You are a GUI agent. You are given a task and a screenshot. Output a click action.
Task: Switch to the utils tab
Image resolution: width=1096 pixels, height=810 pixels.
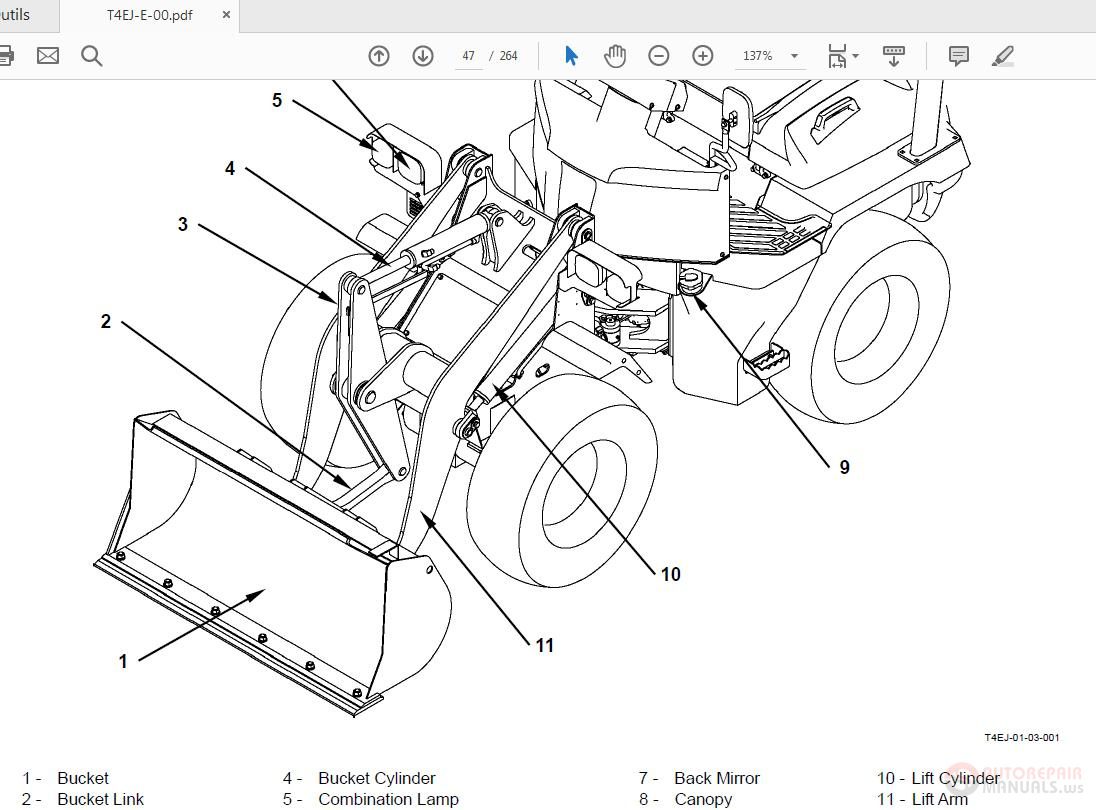20,15
